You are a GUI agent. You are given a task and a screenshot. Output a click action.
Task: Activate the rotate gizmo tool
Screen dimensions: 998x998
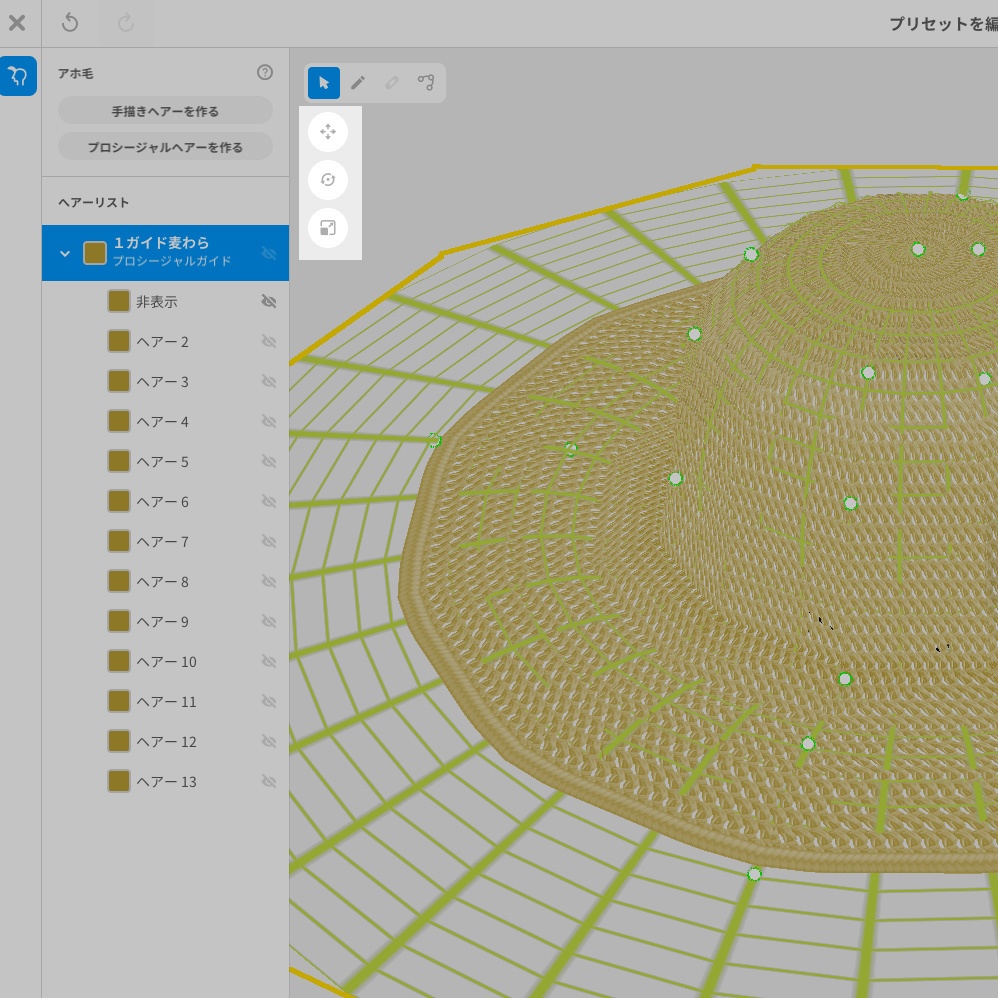tap(328, 180)
